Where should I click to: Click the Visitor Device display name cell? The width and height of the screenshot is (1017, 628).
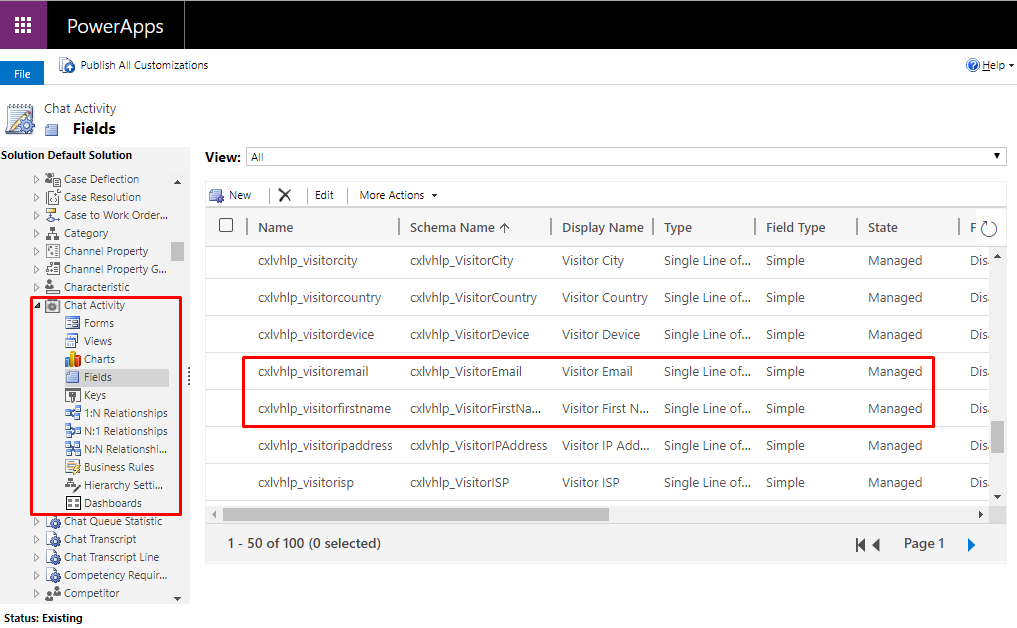[x=601, y=335]
